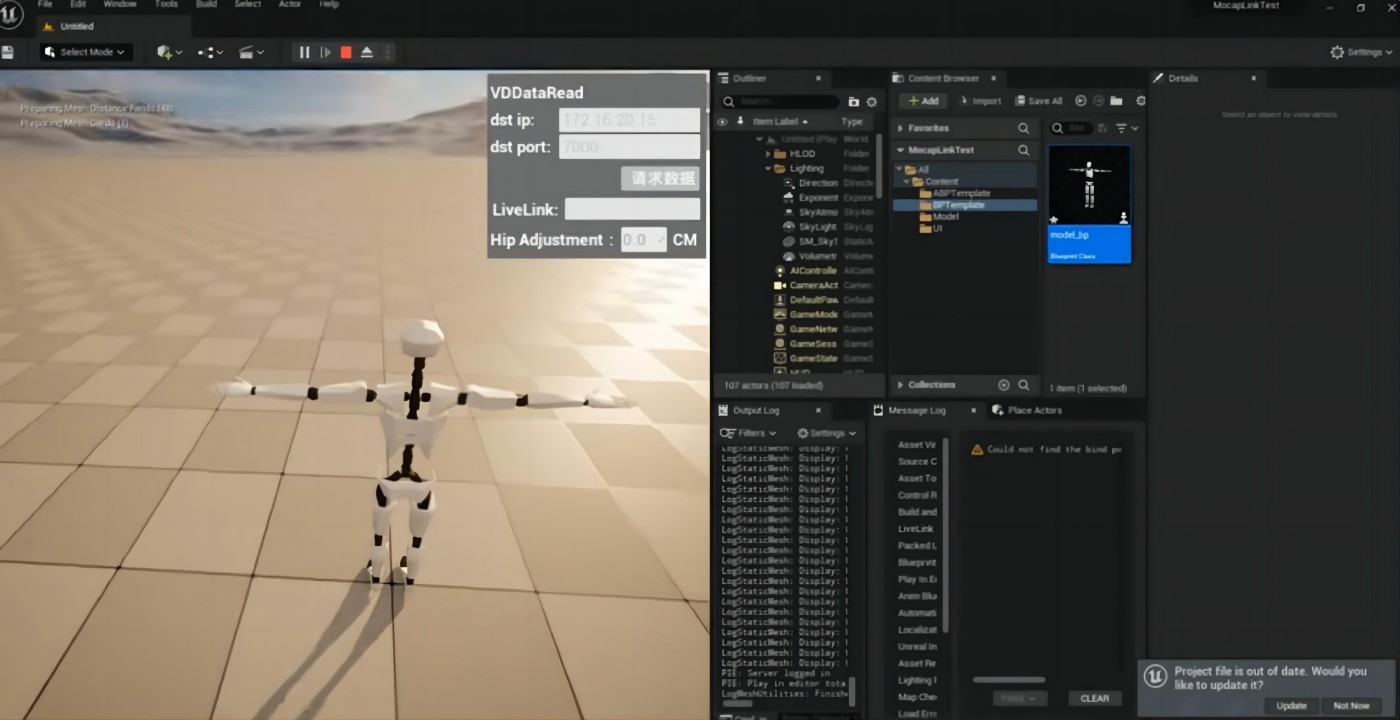The image size is (1400, 720).
Task: Open the cinematics clapperboard toolbar menu
Action: [x=251, y=52]
